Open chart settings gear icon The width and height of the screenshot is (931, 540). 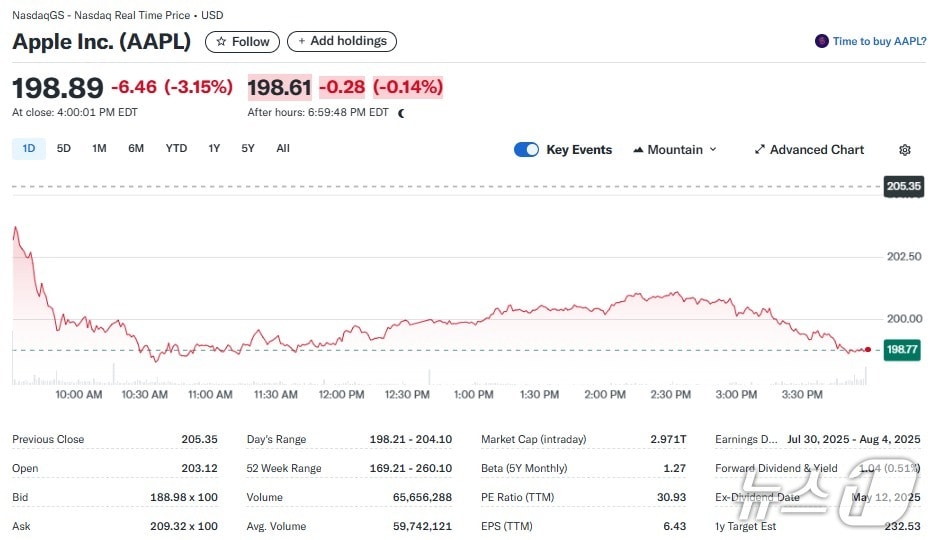click(905, 150)
